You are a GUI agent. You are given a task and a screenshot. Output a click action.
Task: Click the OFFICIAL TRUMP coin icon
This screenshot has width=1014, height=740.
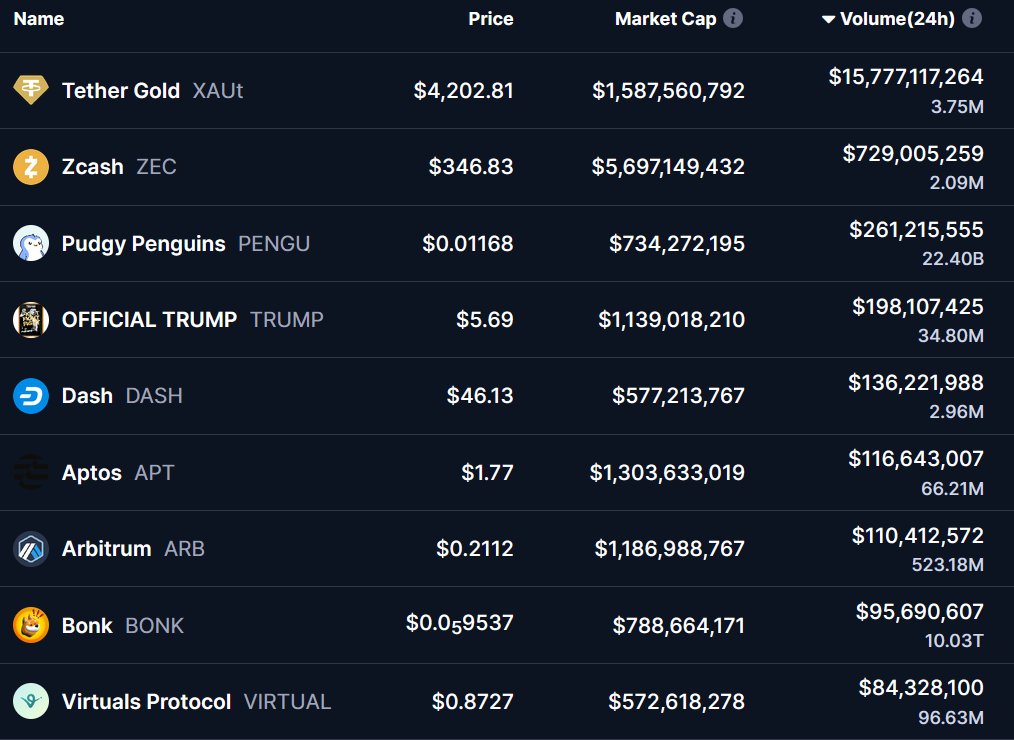(30, 319)
